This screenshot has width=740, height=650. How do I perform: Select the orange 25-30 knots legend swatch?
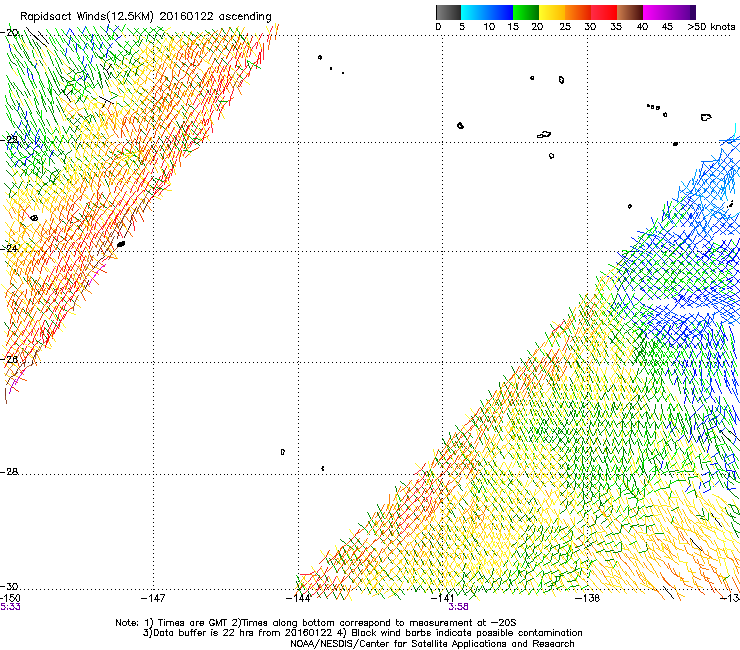(578, 12)
